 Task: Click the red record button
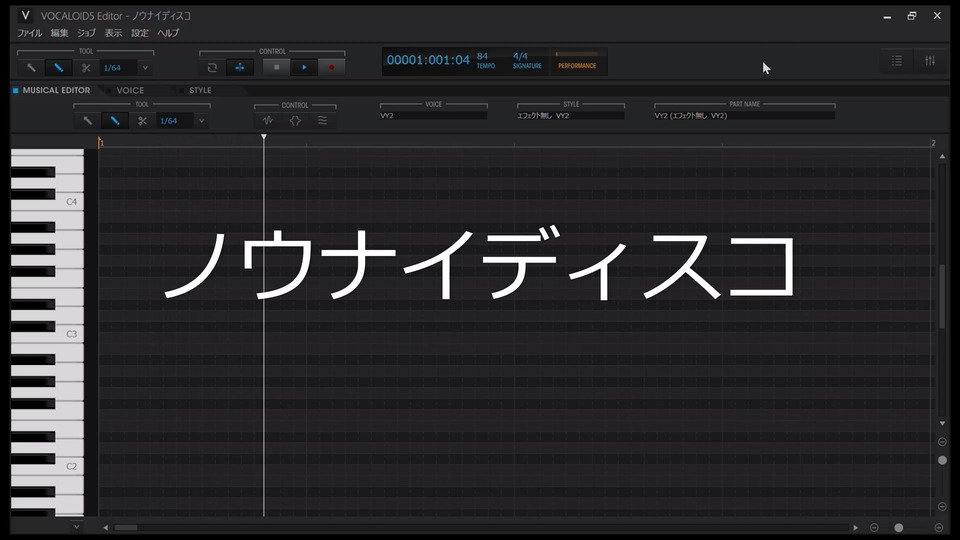[331, 67]
